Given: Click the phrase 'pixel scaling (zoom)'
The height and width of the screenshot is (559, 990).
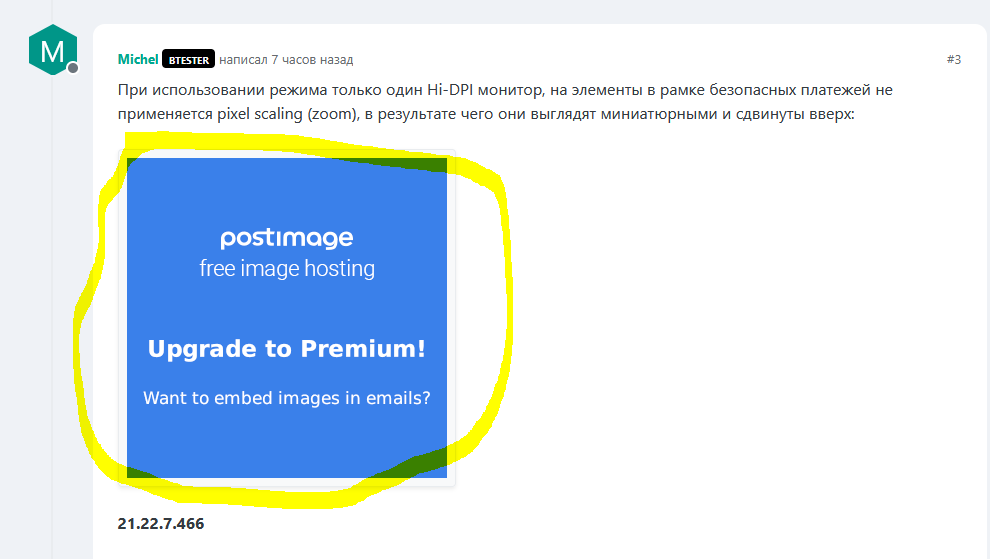Looking at the screenshot, I should tap(287, 114).
